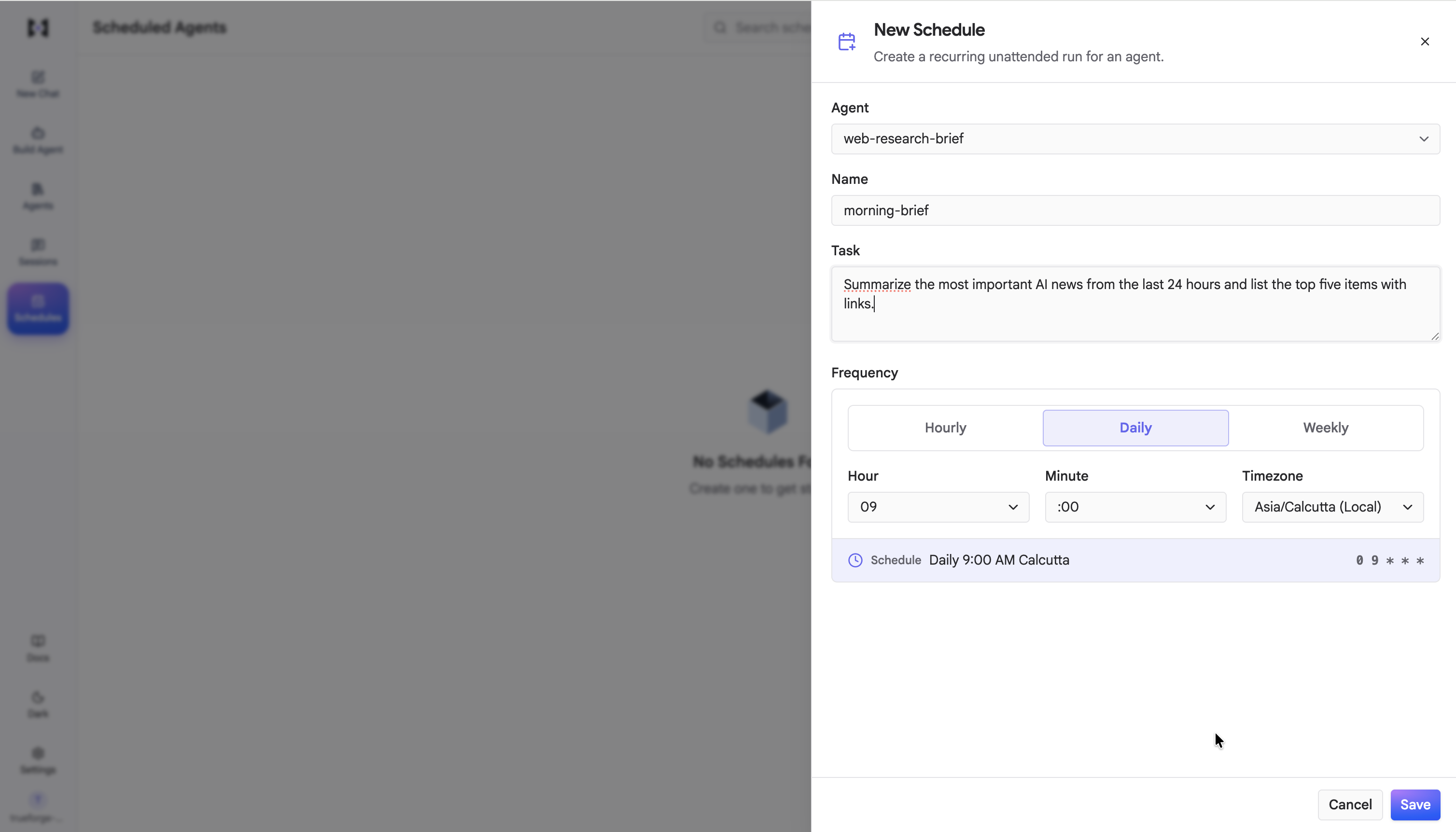1456x832 pixels.
Task: Toggle Dark mode in the sidebar
Action: point(38,705)
